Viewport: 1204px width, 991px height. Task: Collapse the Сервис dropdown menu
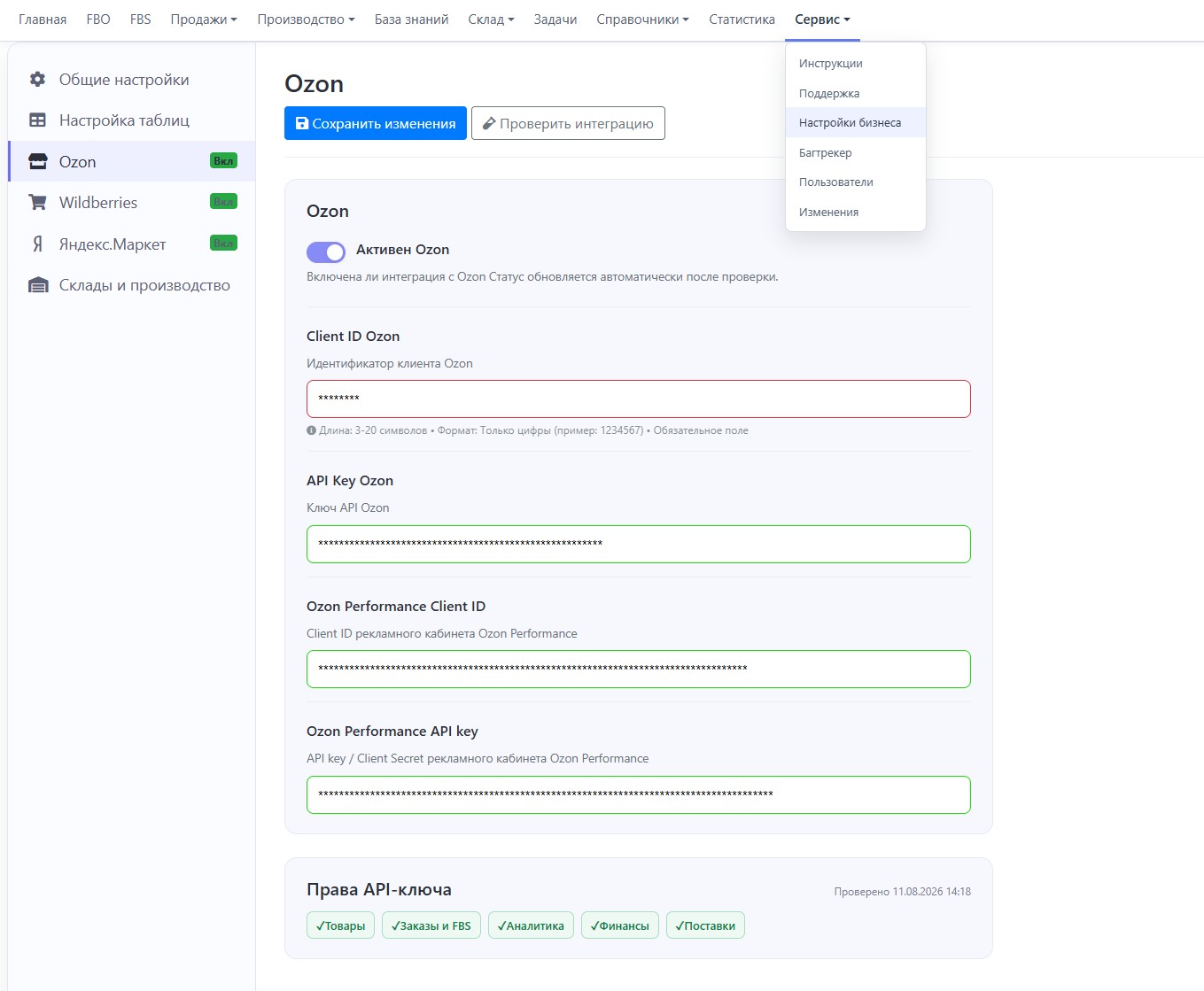822,19
